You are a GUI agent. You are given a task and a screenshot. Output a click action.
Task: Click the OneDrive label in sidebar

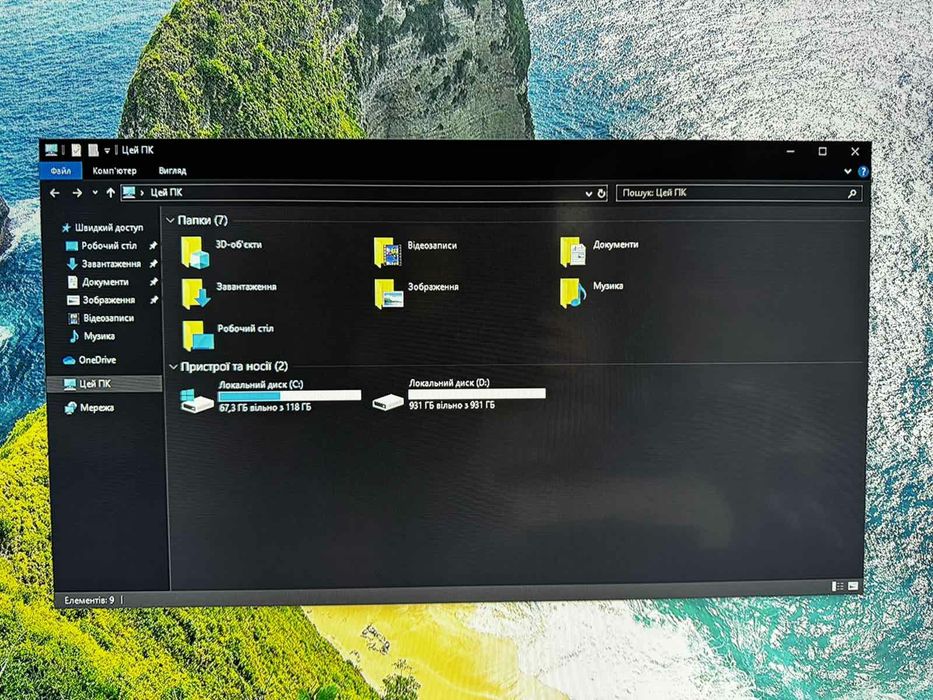(98, 360)
